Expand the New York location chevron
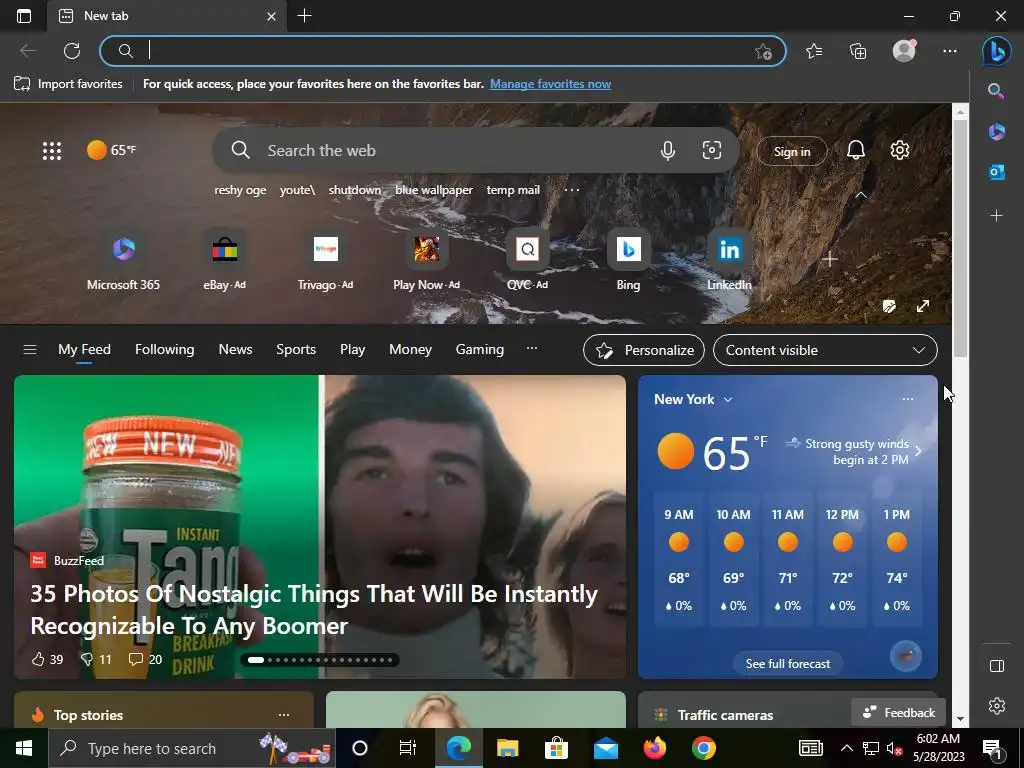This screenshot has width=1024, height=768. (728, 400)
